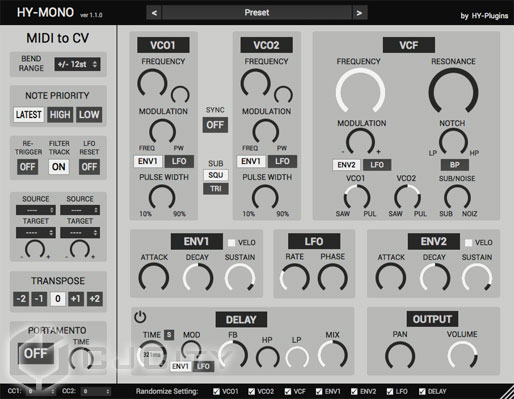514x399 pixels.
Task: Open the right modulation Source dropdown
Action: tap(80, 210)
